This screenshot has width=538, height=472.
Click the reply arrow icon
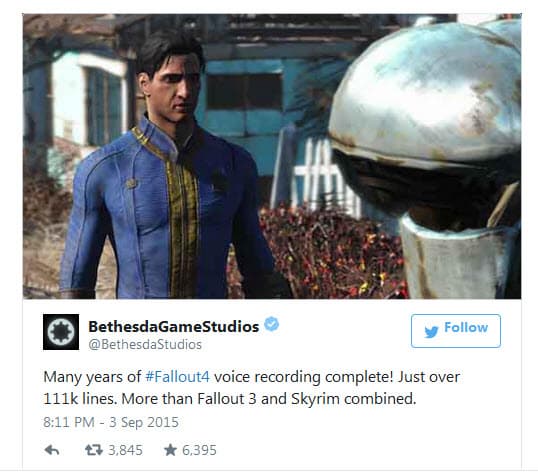click(x=52, y=450)
